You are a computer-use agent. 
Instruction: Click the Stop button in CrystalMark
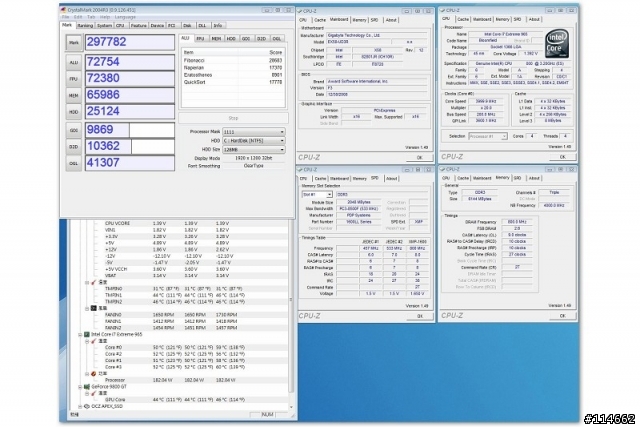[x=233, y=118]
